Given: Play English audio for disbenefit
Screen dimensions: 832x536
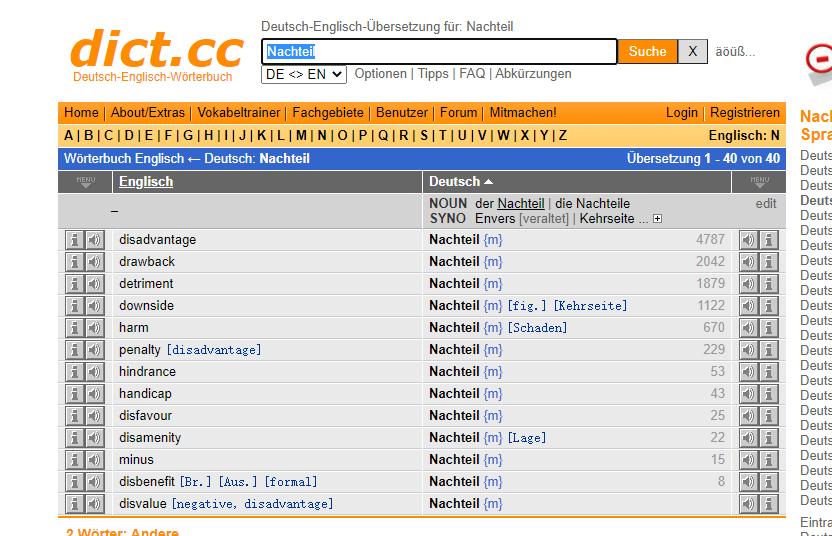Looking at the screenshot, I should pos(95,482).
